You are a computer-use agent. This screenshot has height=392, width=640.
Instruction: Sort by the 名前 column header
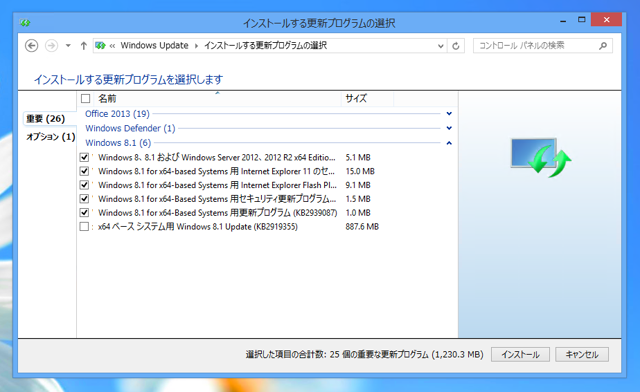pos(218,98)
